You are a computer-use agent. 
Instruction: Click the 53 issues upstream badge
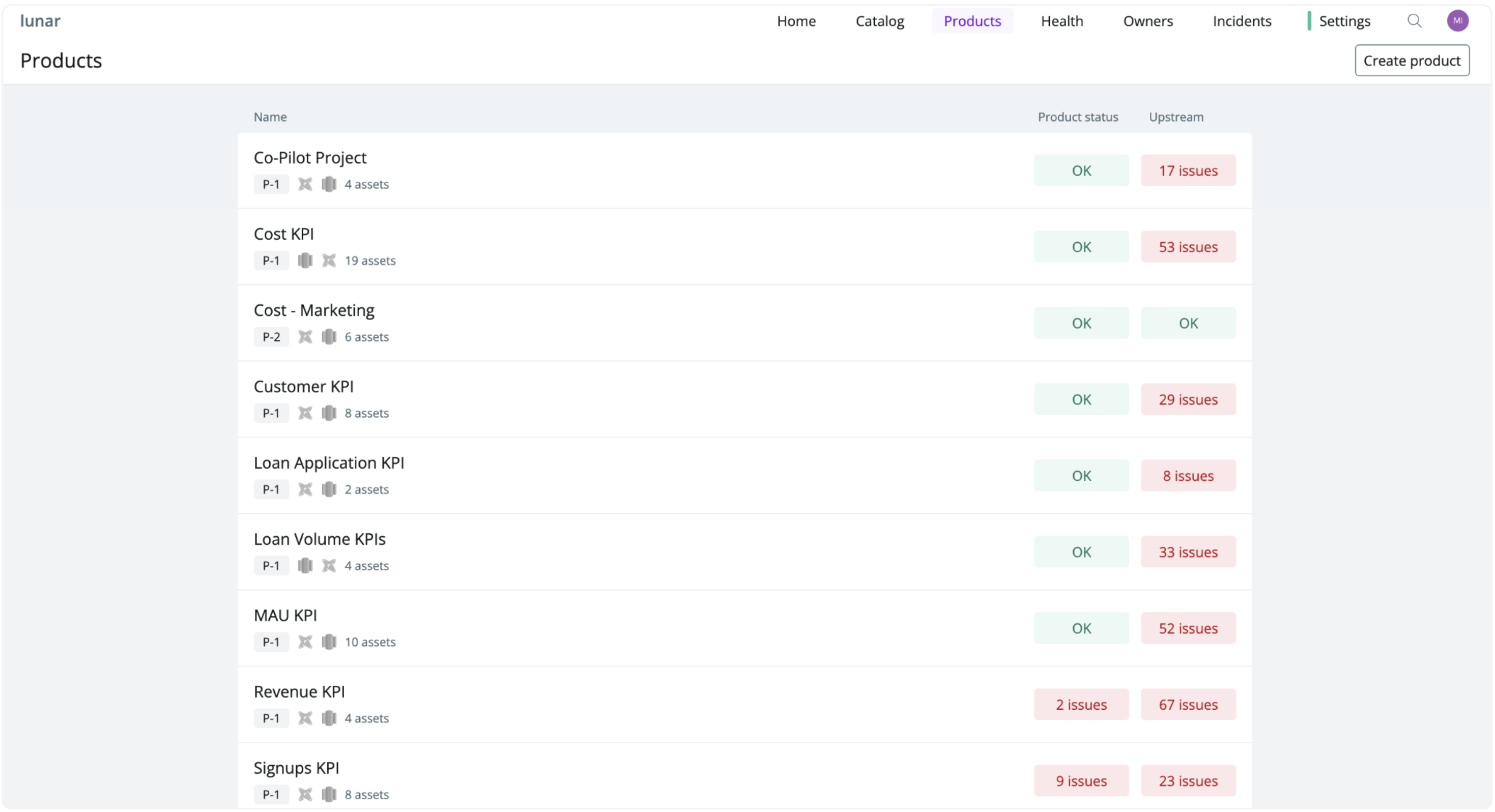click(1188, 247)
